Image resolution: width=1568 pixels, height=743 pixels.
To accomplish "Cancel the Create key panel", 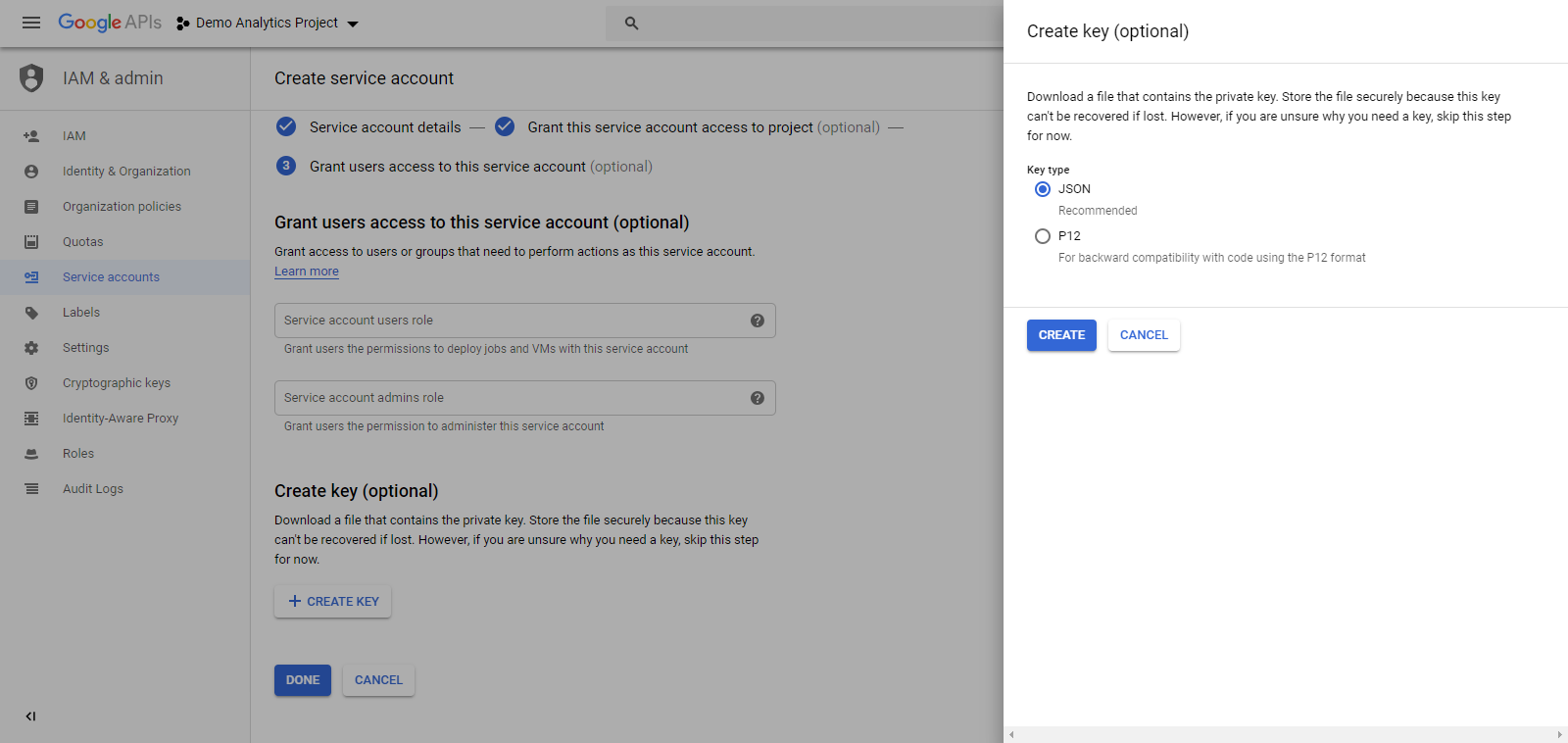I will [x=1144, y=335].
